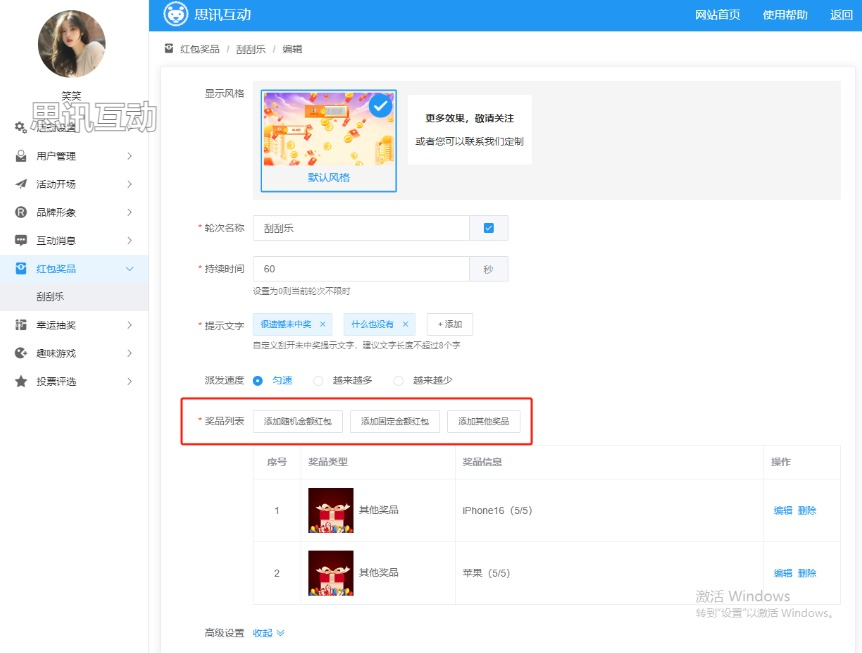Click the 幸运抽奖 sidebar icon
The width and height of the screenshot is (862, 653).
coord(21,325)
